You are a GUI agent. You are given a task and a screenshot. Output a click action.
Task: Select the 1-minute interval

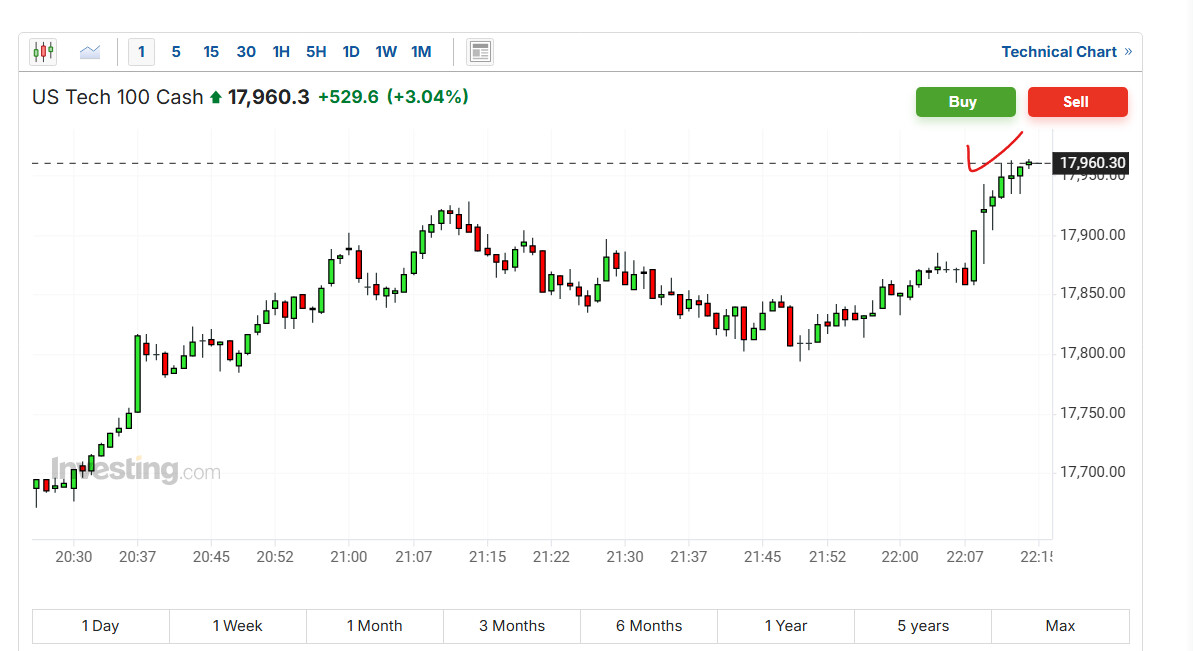141,52
